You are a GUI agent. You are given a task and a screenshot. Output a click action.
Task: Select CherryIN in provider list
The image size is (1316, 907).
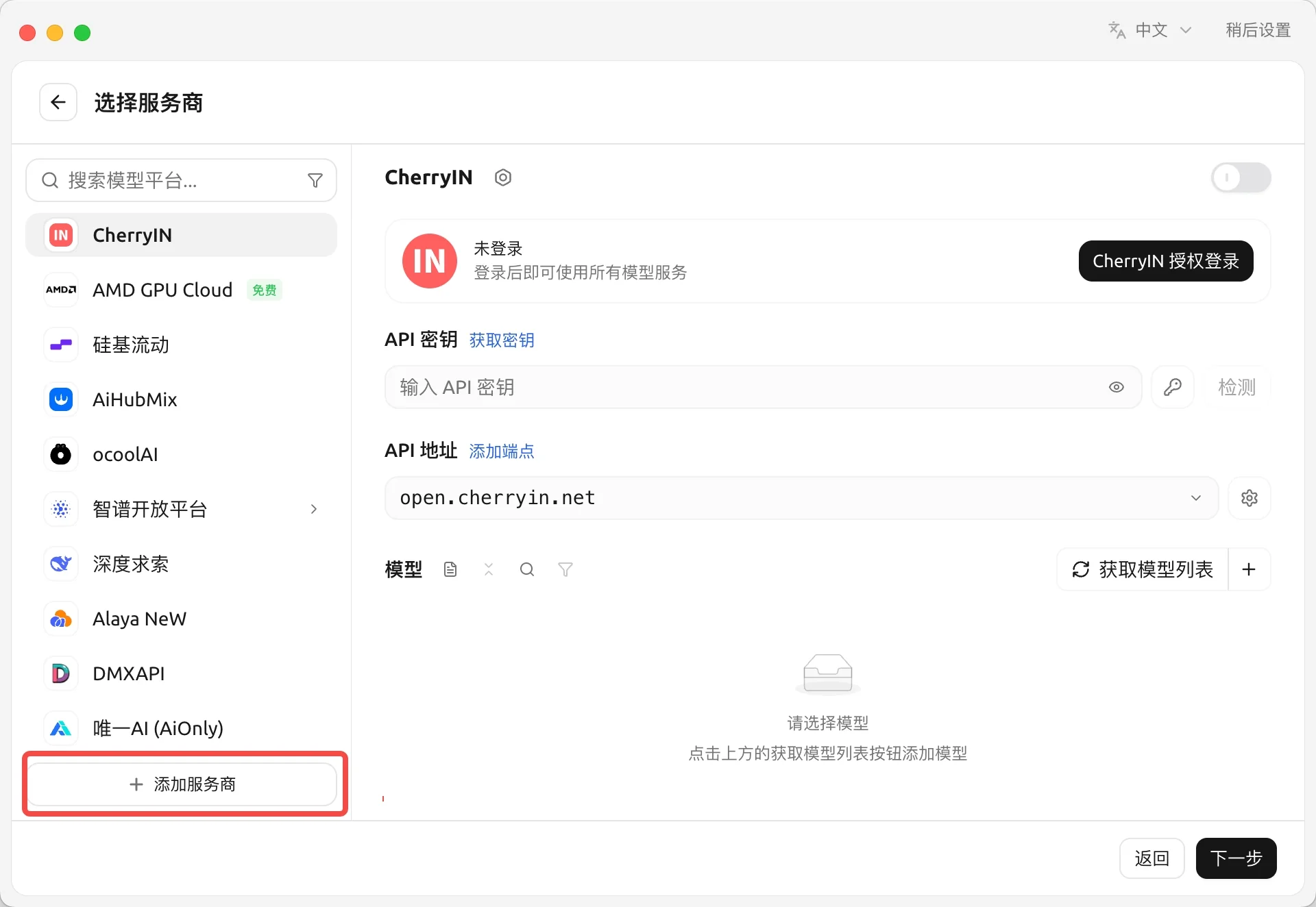coord(182,235)
